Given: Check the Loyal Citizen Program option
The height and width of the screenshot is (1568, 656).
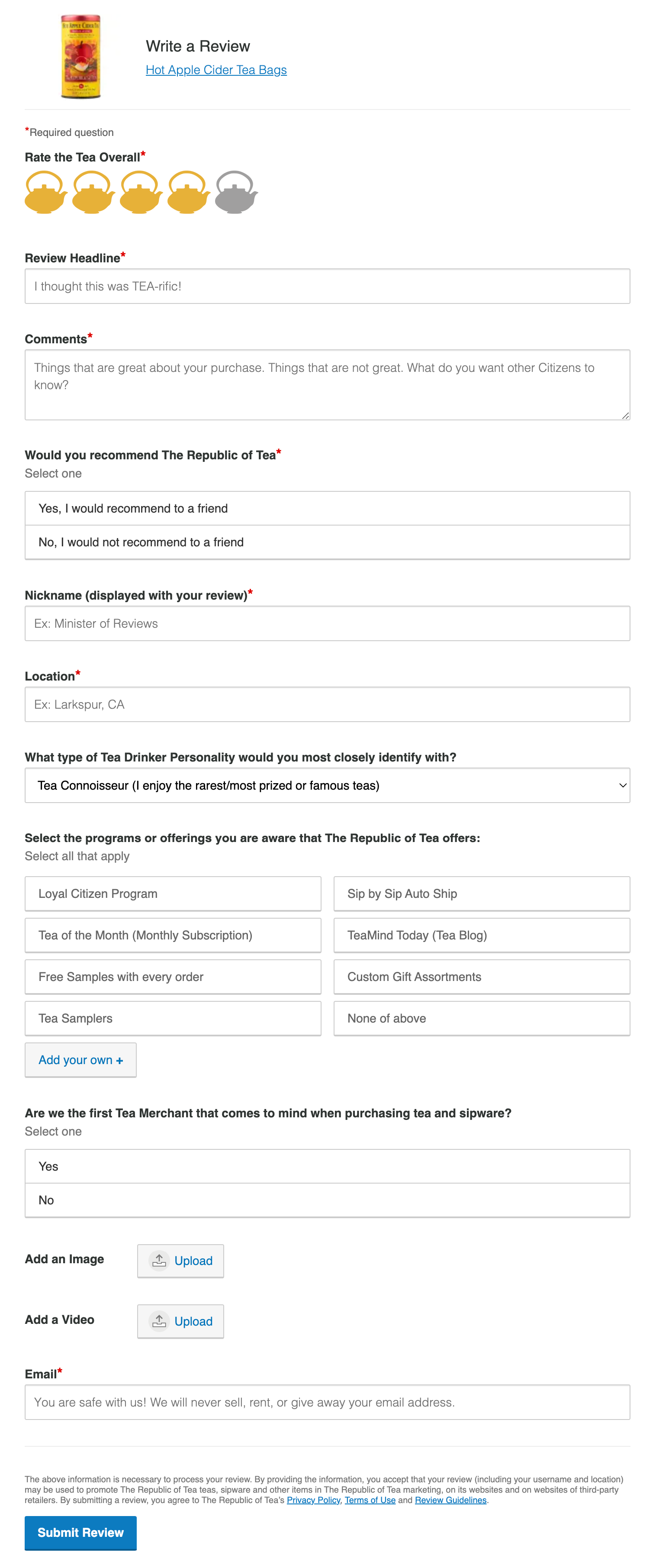Looking at the screenshot, I should coord(173,894).
